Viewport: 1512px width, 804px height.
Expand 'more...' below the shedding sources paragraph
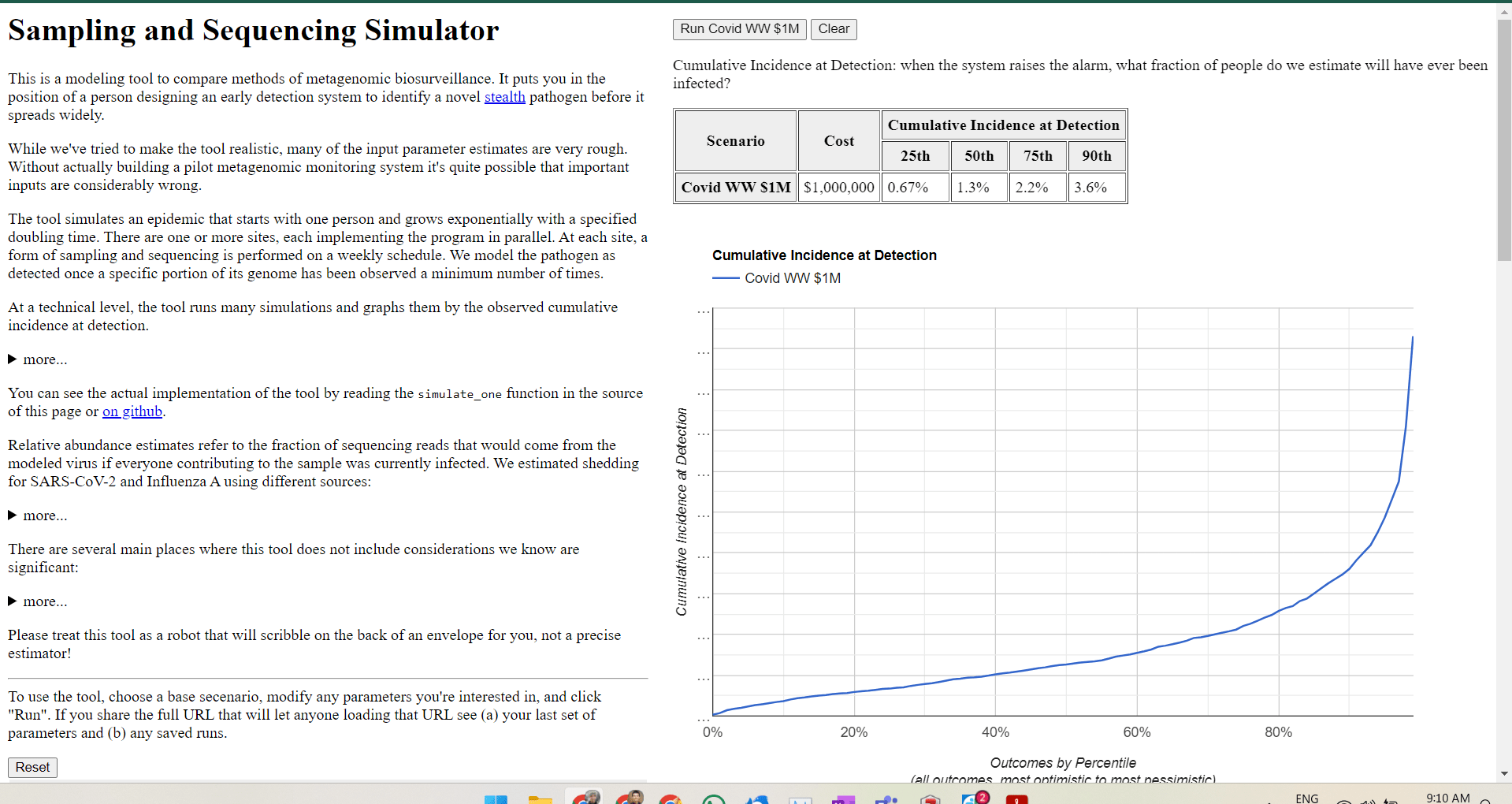(x=38, y=516)
